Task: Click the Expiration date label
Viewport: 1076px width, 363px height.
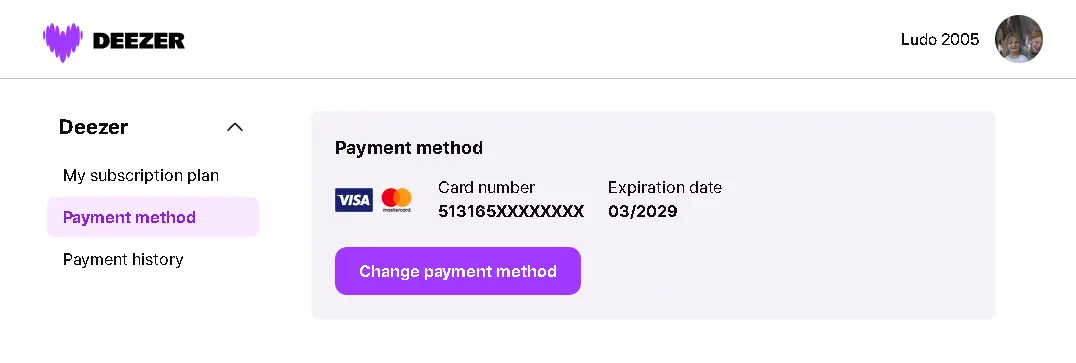Action: point(665,187)
